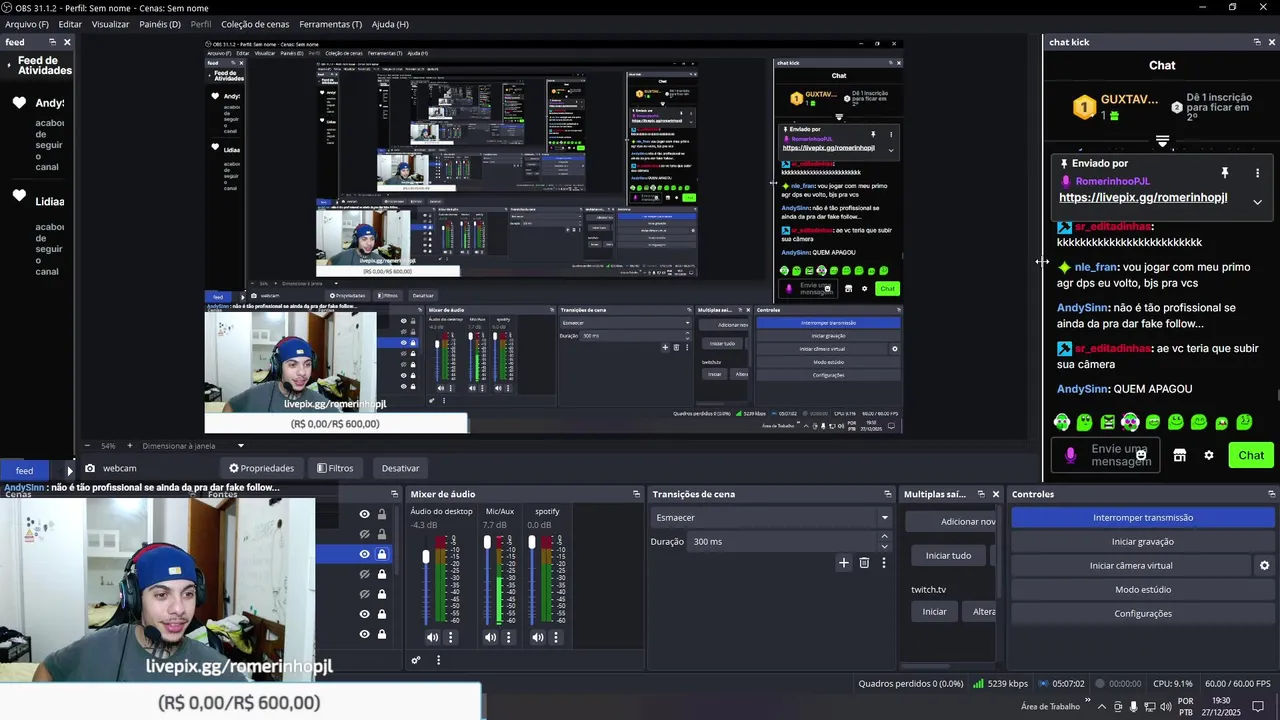Float the chat kick dock panel
Image resolution: width=1280 pixels, height=720 pixels.
coord(1257,42)
